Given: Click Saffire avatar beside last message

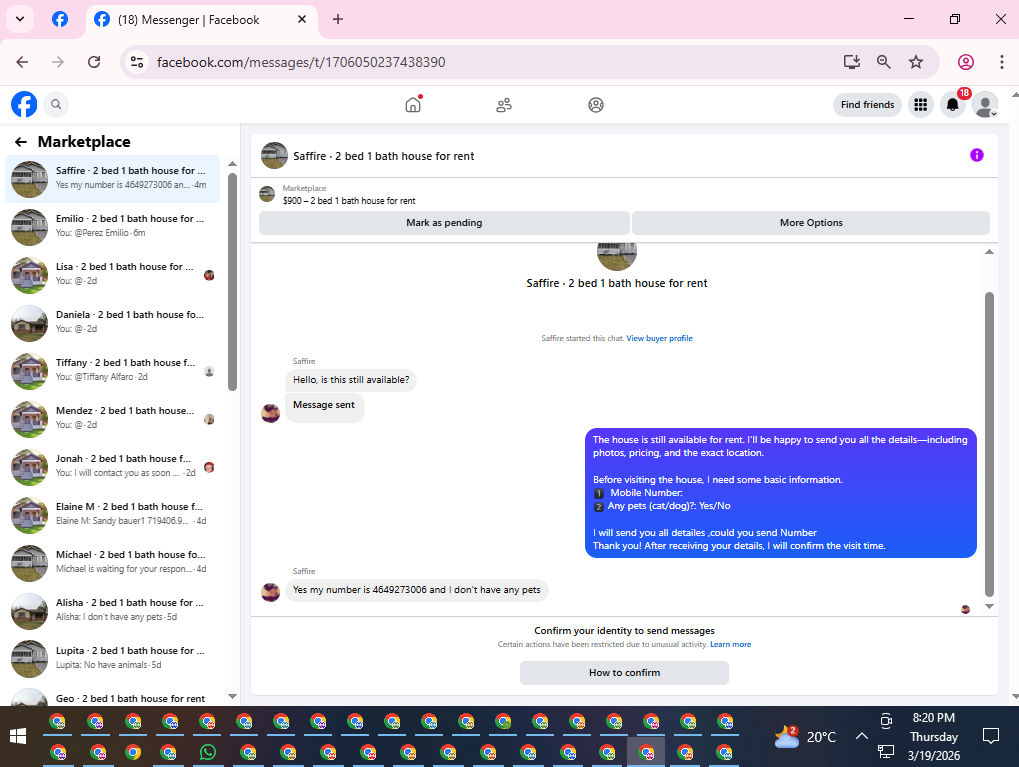Looking at the screenshot, I should click(270, 592).
